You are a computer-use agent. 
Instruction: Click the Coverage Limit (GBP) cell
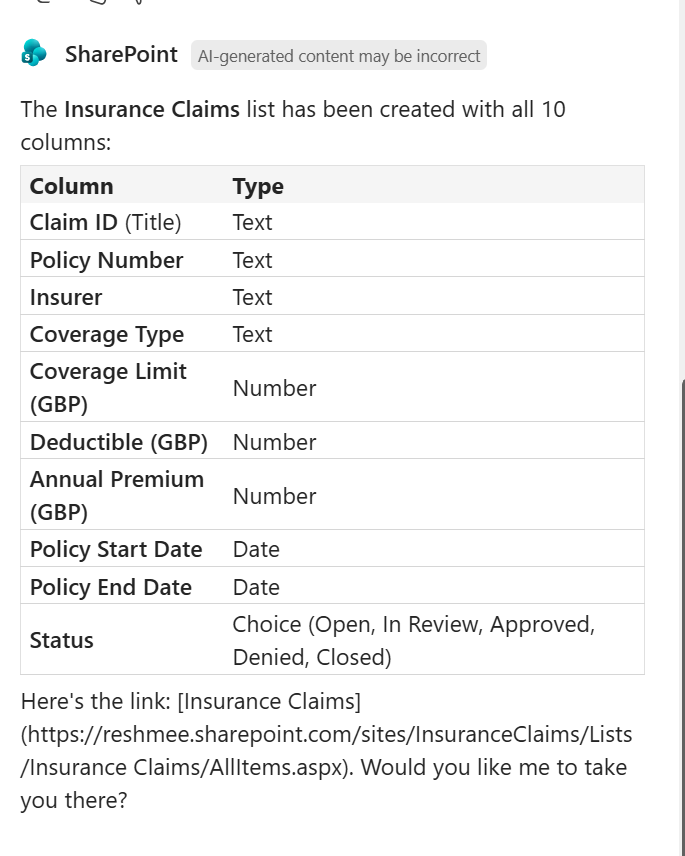click(x=108, y=387)
